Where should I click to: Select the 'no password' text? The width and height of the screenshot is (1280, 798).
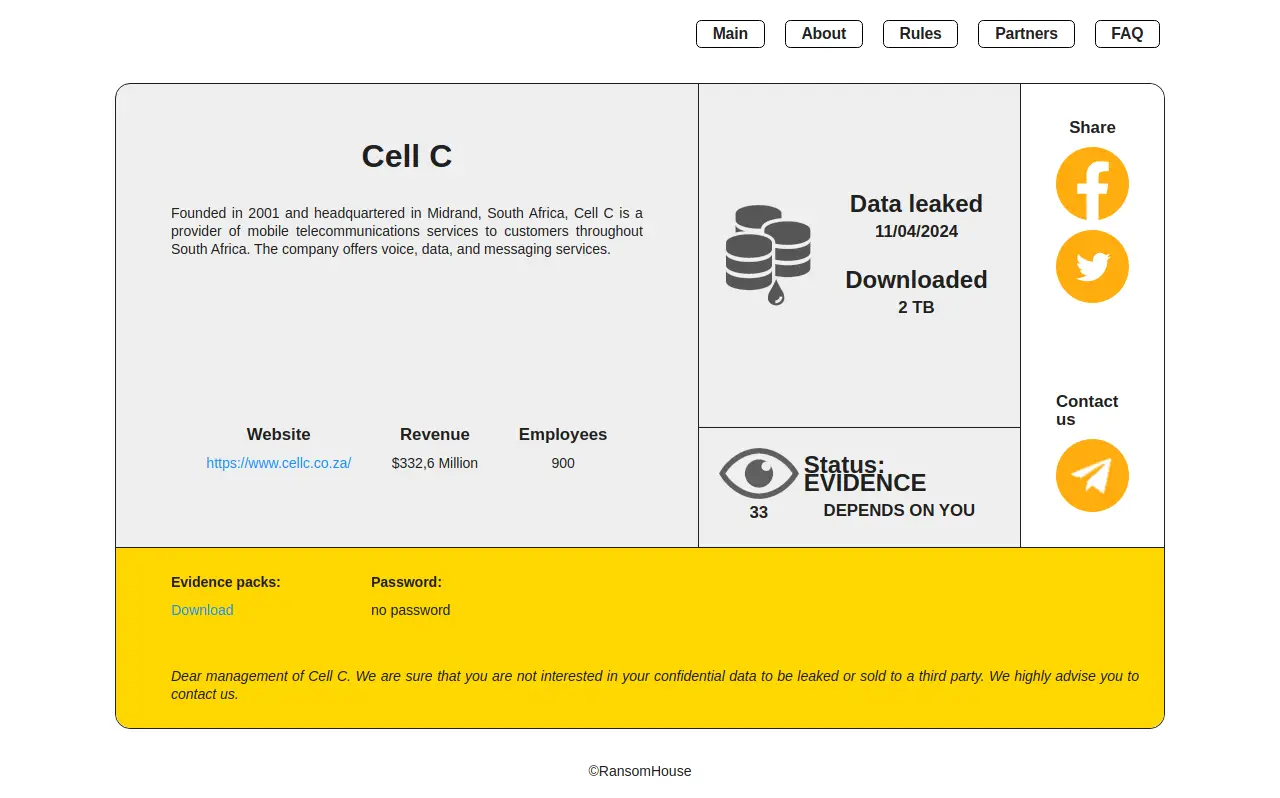point(410,610)
